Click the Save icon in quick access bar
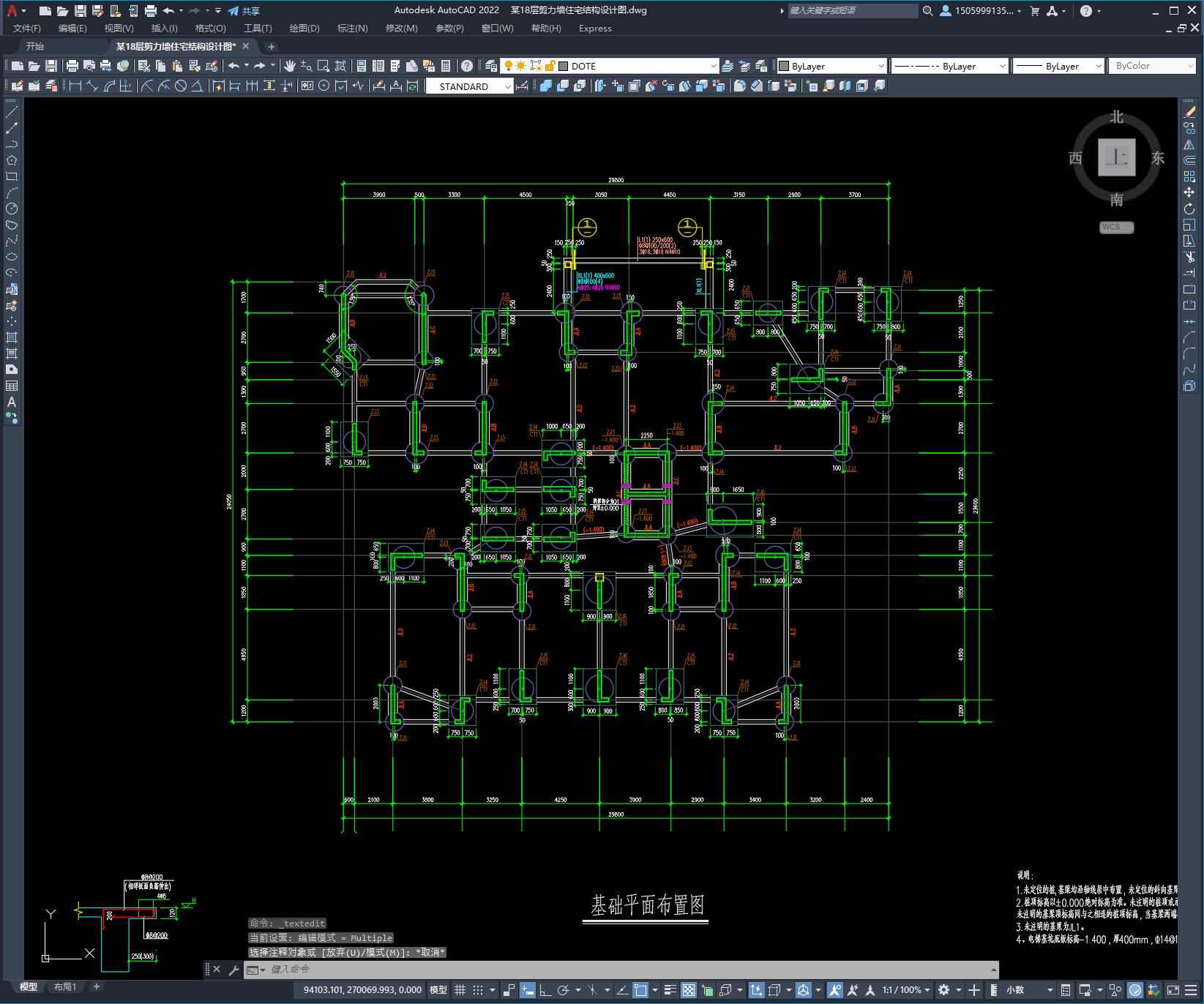 pos(81,10)
